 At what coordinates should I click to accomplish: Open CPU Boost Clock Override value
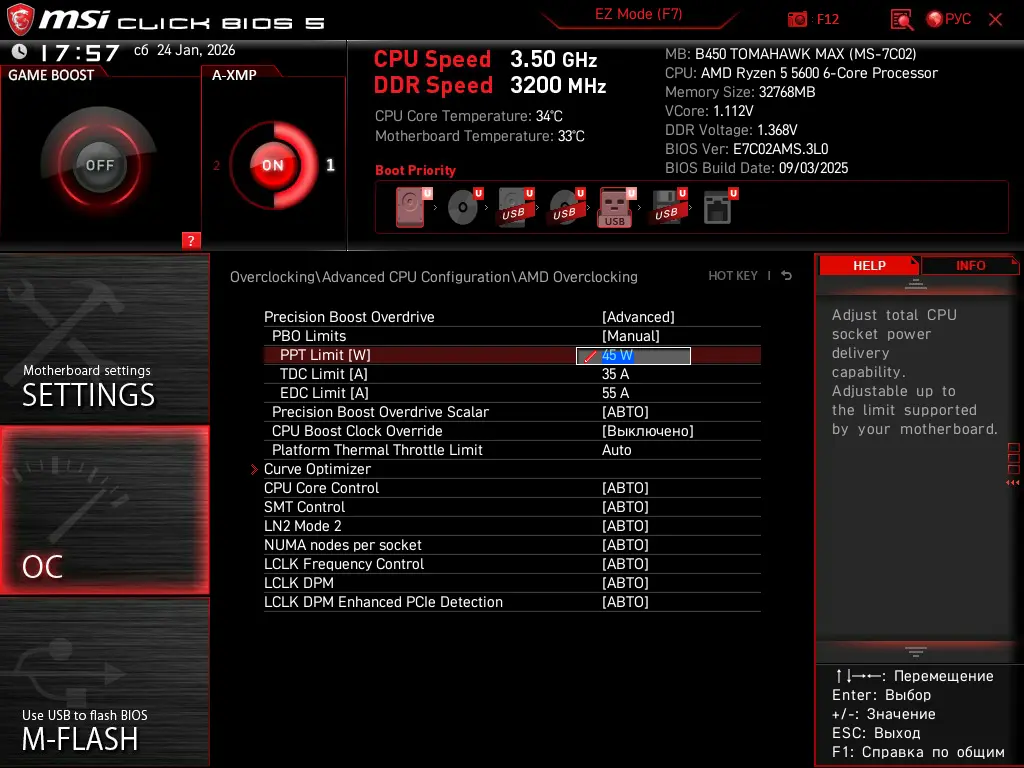point(647,431)
